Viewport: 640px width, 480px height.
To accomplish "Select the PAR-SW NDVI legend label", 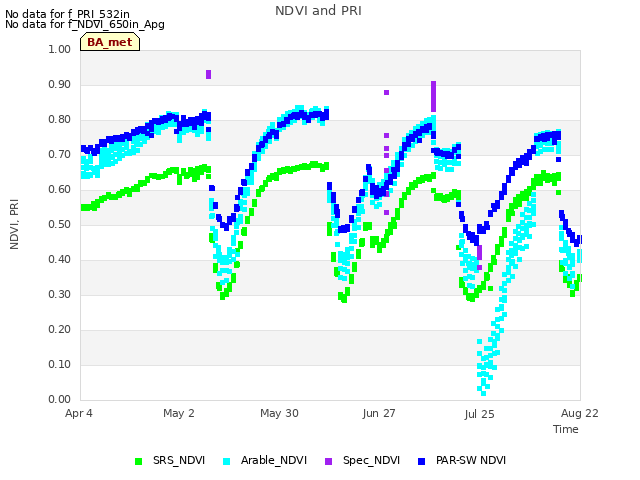I will tap(471, 460).
